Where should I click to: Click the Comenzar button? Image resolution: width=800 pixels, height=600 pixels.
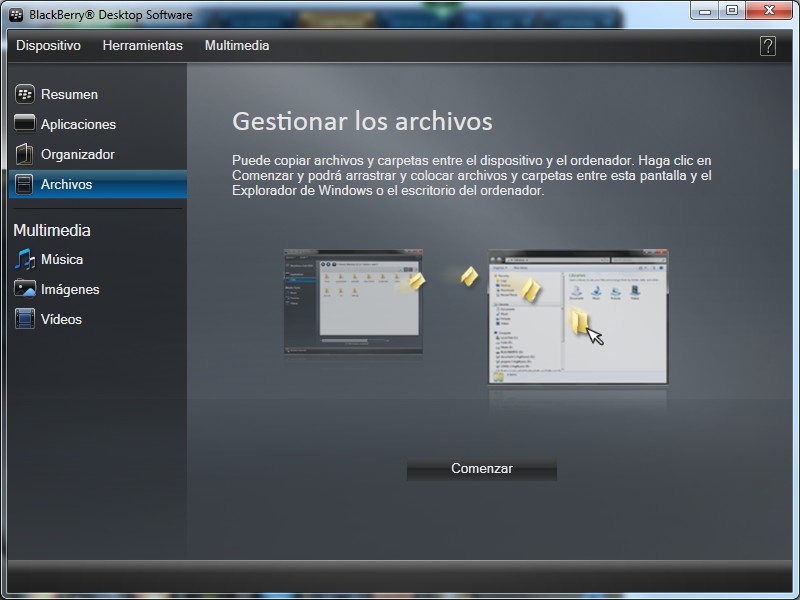(x=482, y=468)
